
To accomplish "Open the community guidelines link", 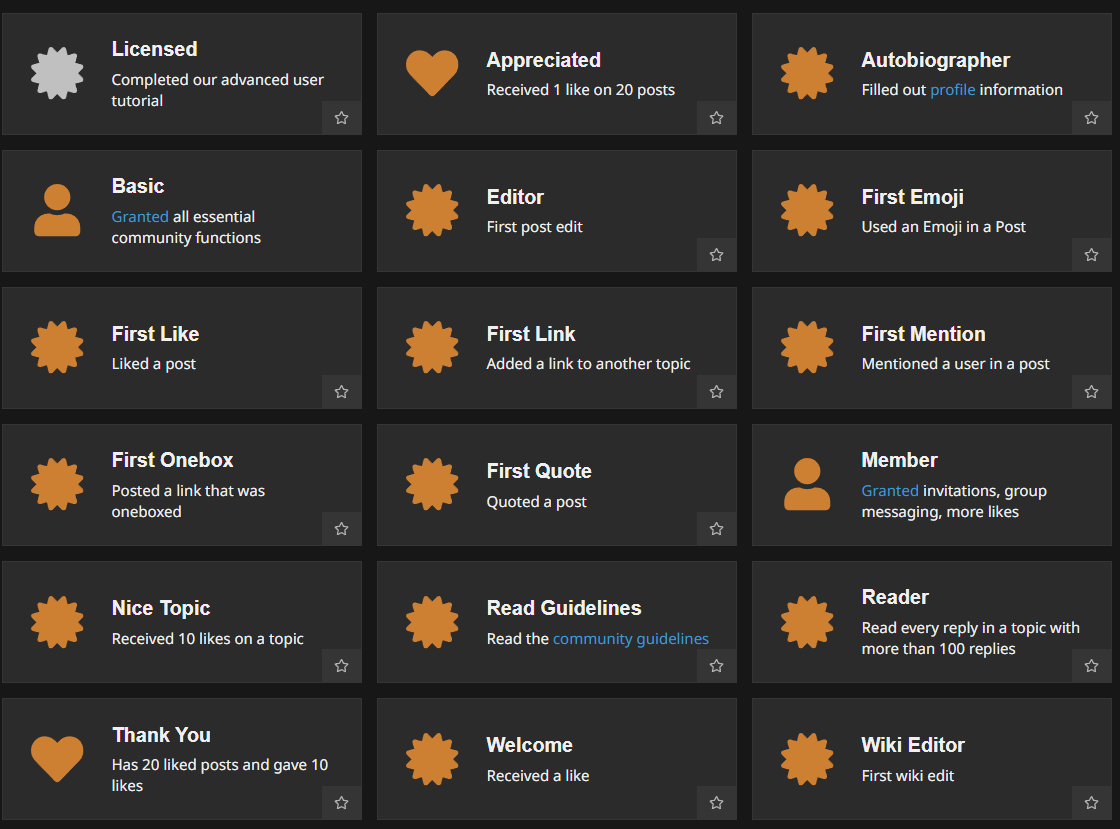I will click(x=631, y=638).
